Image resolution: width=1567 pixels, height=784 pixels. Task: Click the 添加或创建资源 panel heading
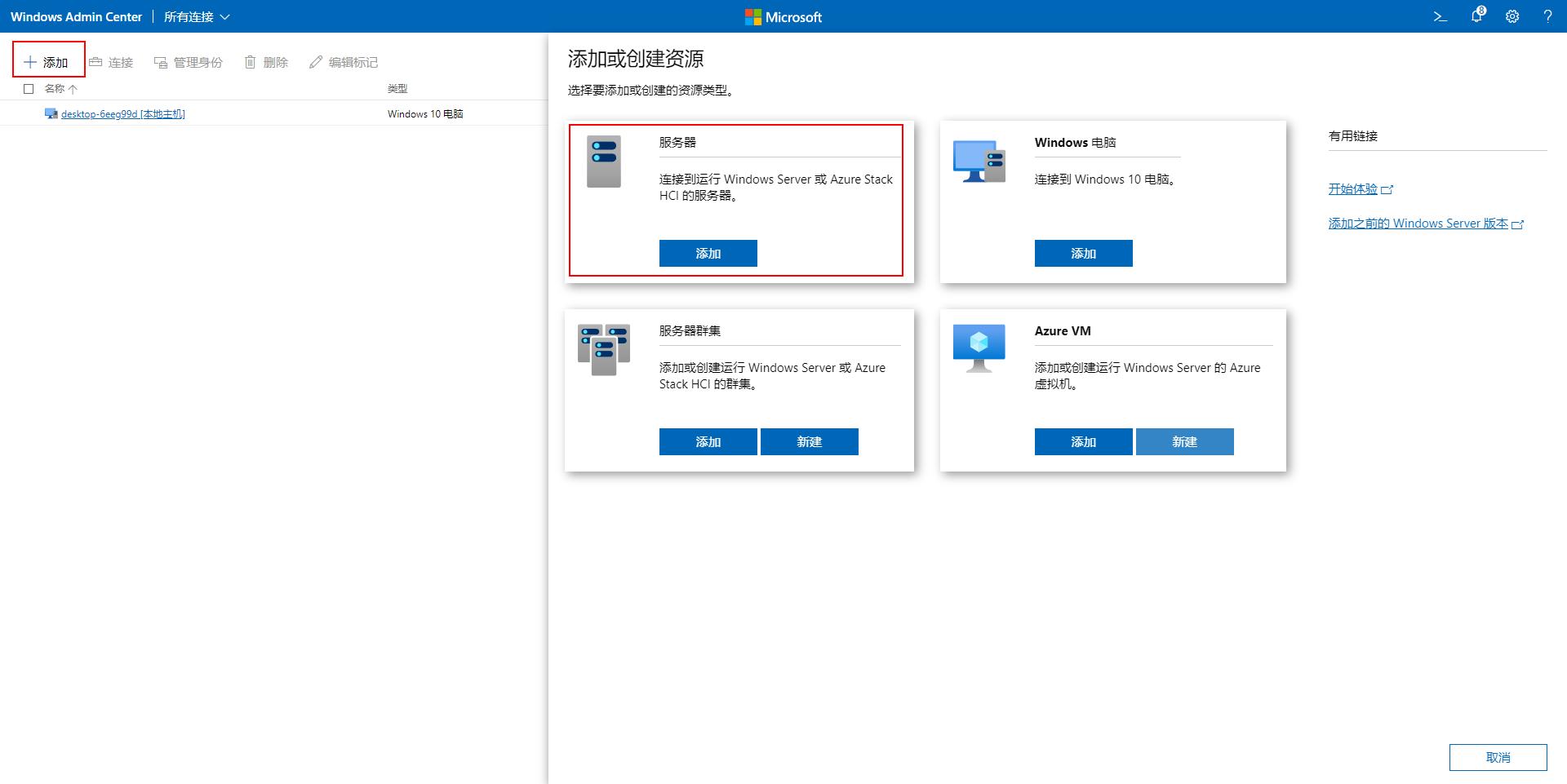[x=636, y=59]
